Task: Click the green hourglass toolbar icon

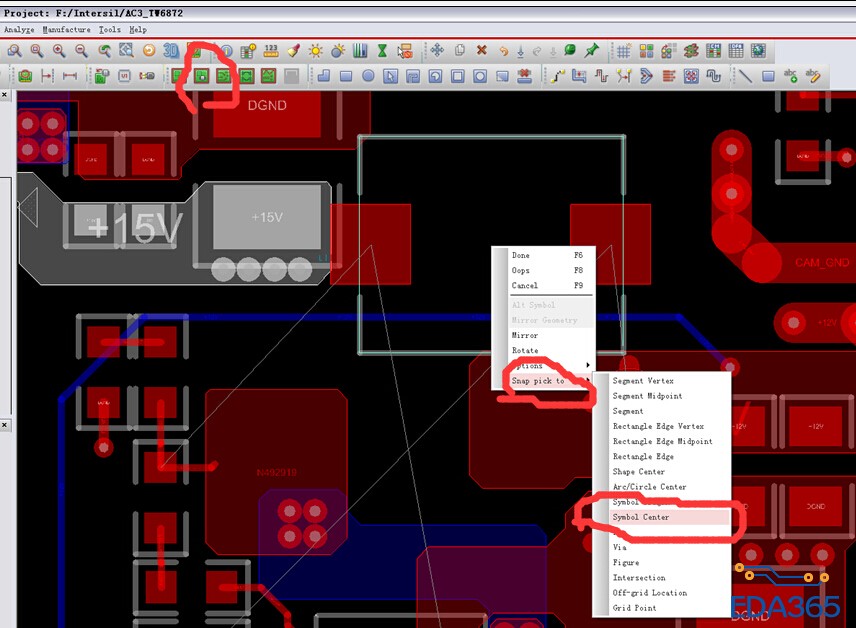Action: [x=382, y=51]
